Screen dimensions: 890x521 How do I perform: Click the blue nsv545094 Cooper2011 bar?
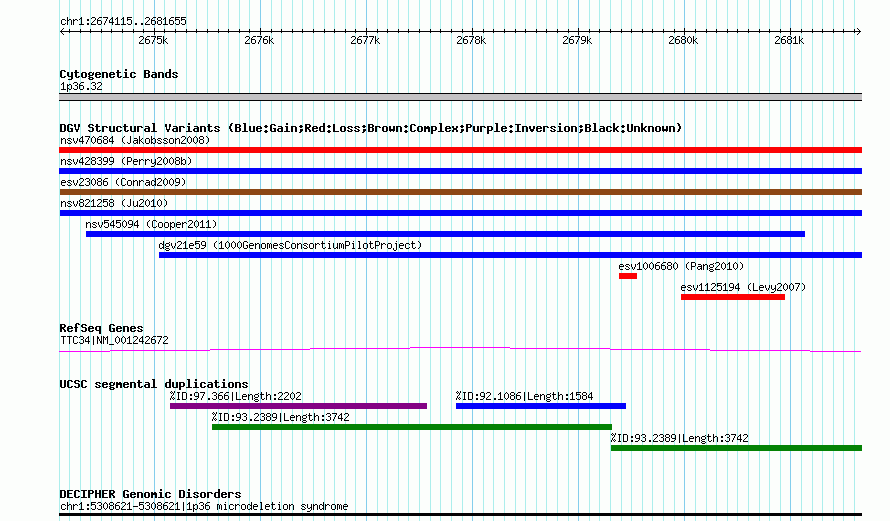(x=445, y=234)
